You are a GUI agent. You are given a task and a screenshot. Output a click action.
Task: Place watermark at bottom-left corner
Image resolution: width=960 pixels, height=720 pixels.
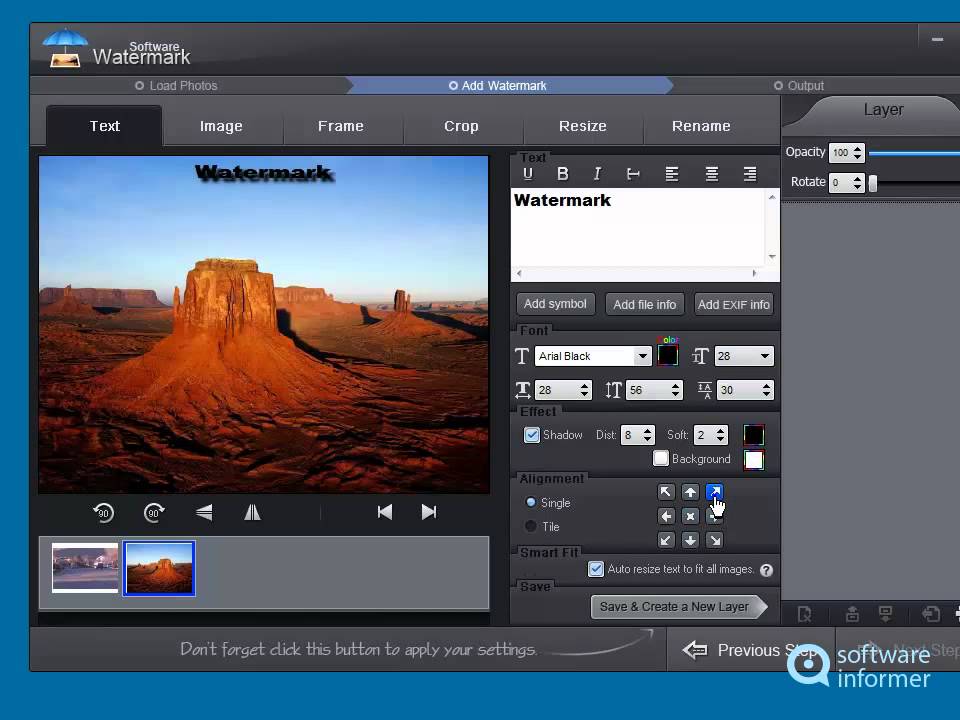click(x=666, y=540)
